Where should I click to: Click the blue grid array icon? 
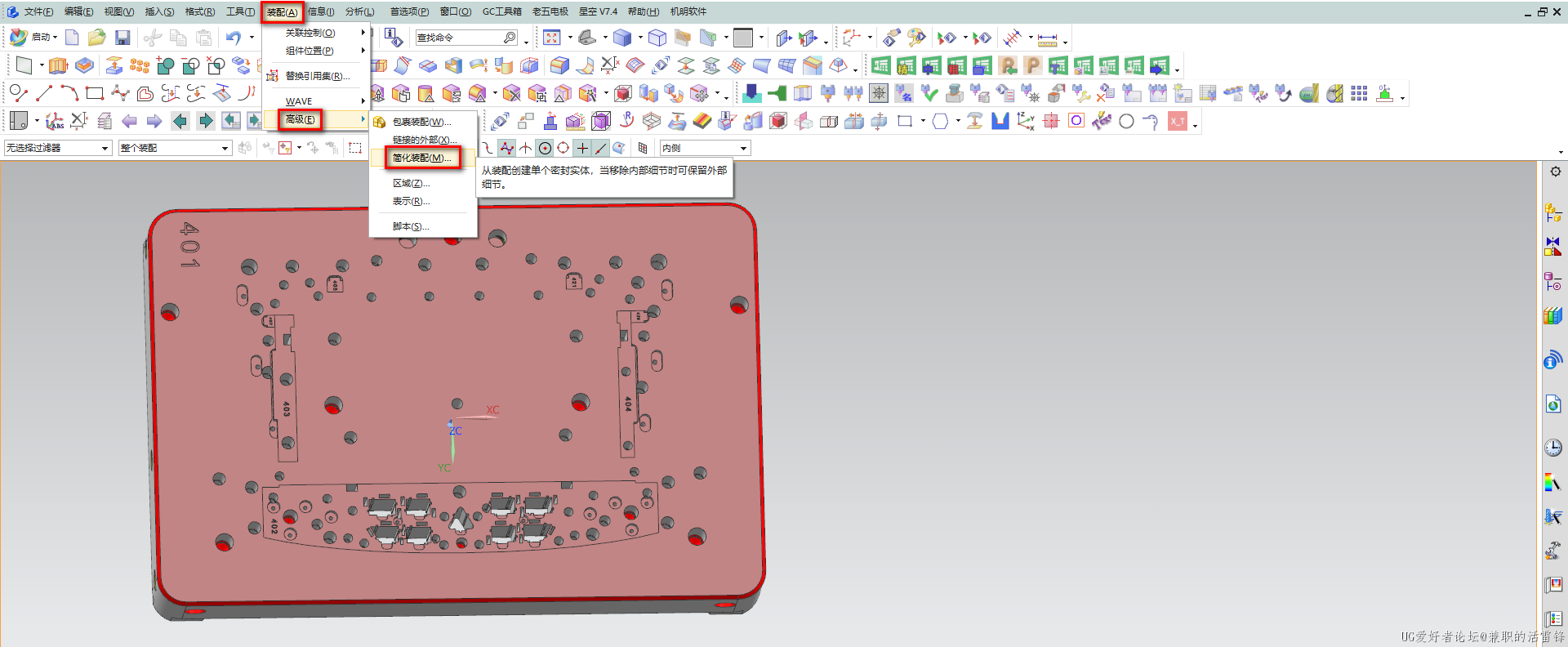tap(1359, 93)
